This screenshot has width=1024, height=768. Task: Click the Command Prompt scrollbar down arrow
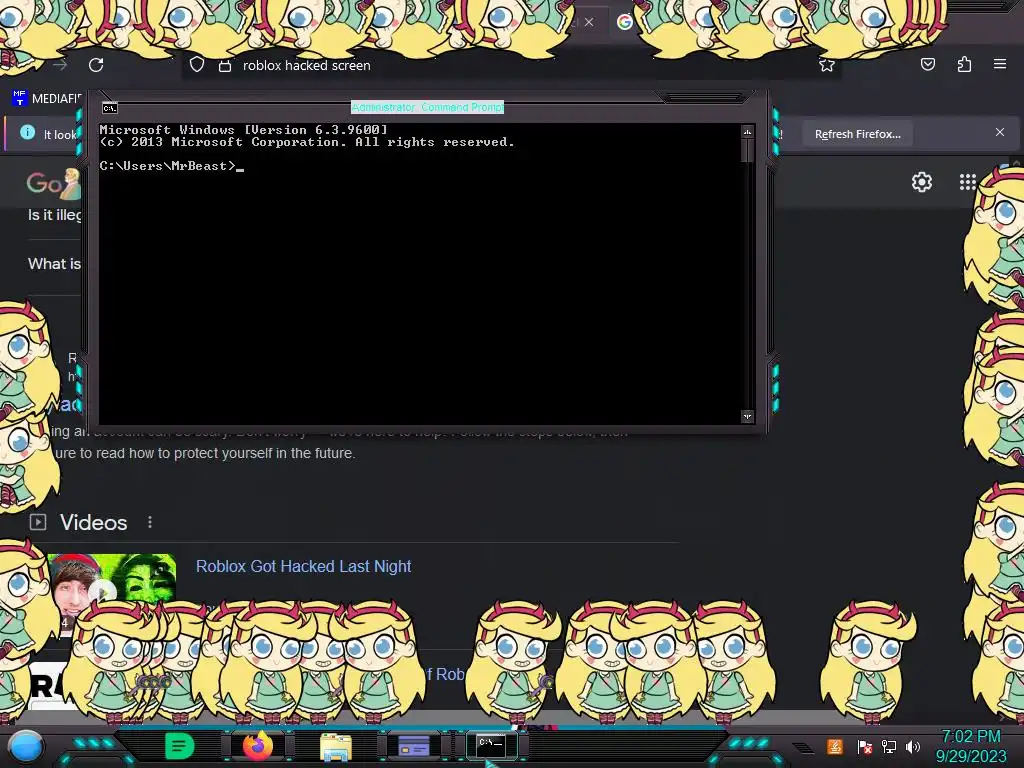747,416
